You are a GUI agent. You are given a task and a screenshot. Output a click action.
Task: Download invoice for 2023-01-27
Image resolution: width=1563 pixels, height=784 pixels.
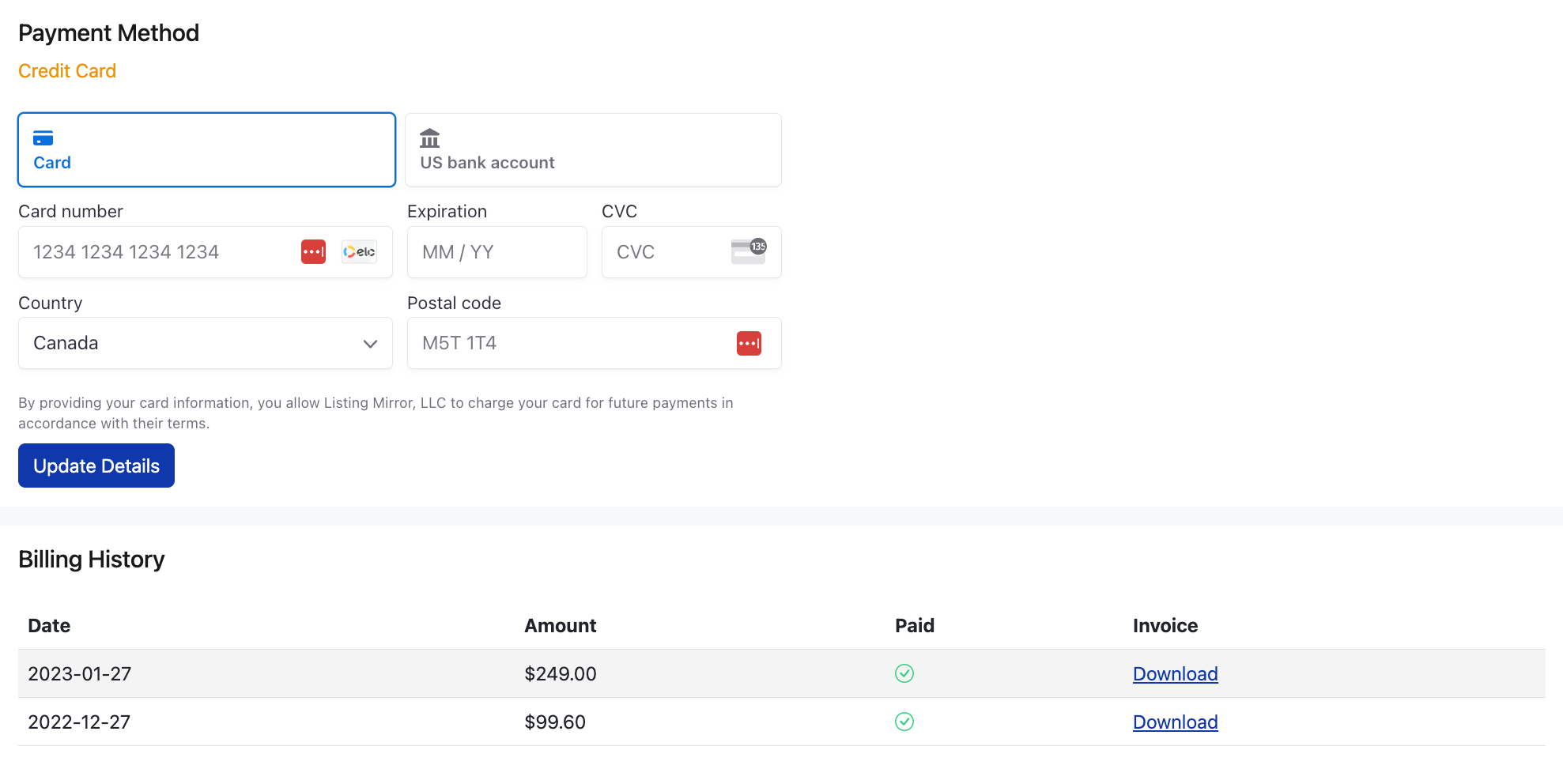point(1176,674)
